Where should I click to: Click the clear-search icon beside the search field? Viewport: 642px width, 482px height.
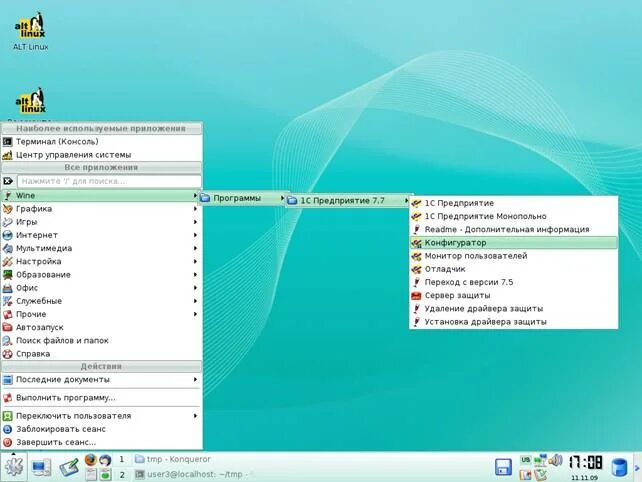pos(8,181)
